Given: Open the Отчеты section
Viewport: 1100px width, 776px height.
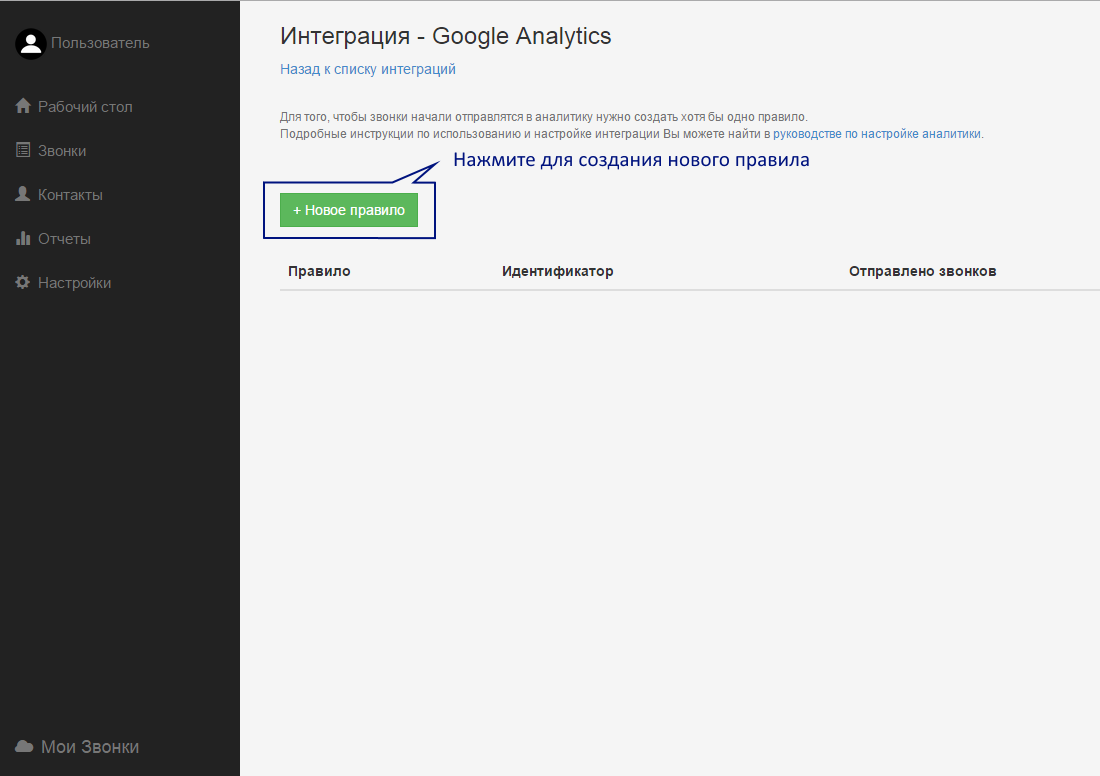Looking at the screenshot, I should [64, 239].
